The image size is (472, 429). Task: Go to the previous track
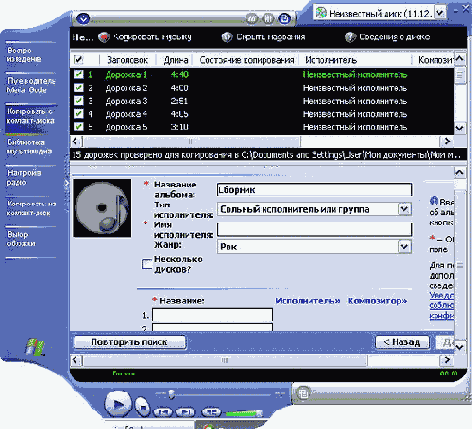click(163, 412)
